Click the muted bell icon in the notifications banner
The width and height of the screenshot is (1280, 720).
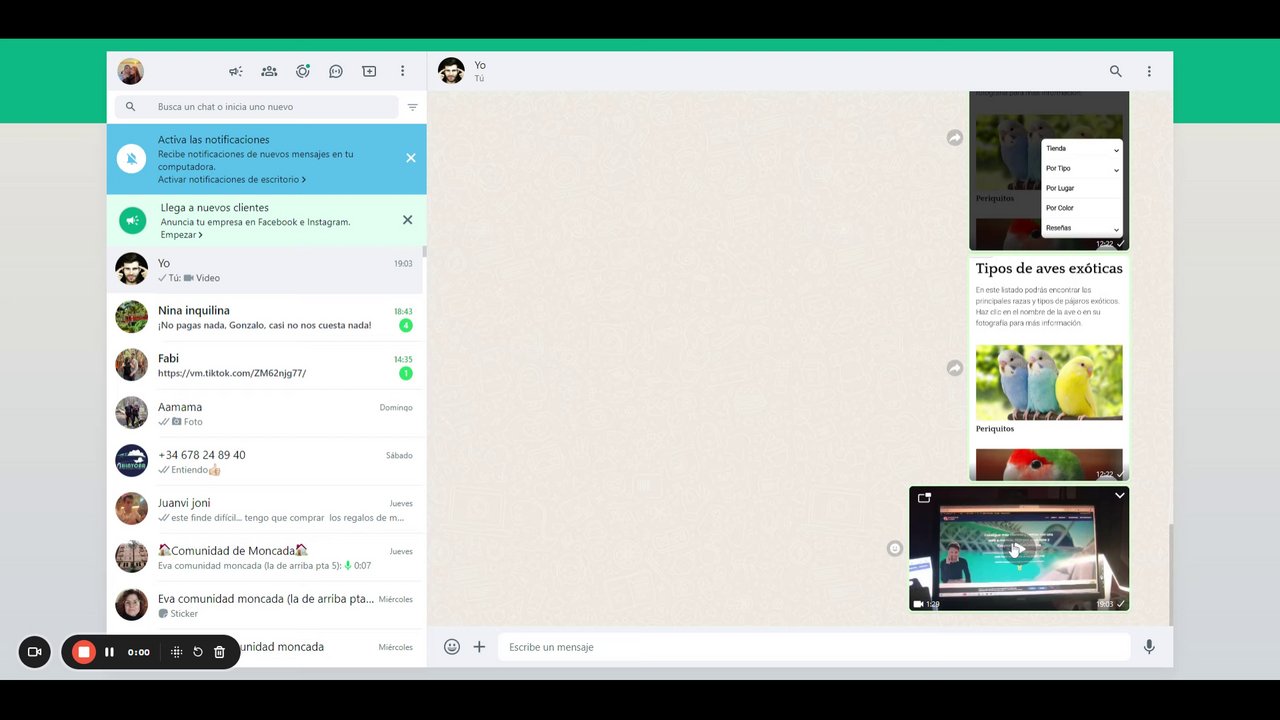[131, 159]
